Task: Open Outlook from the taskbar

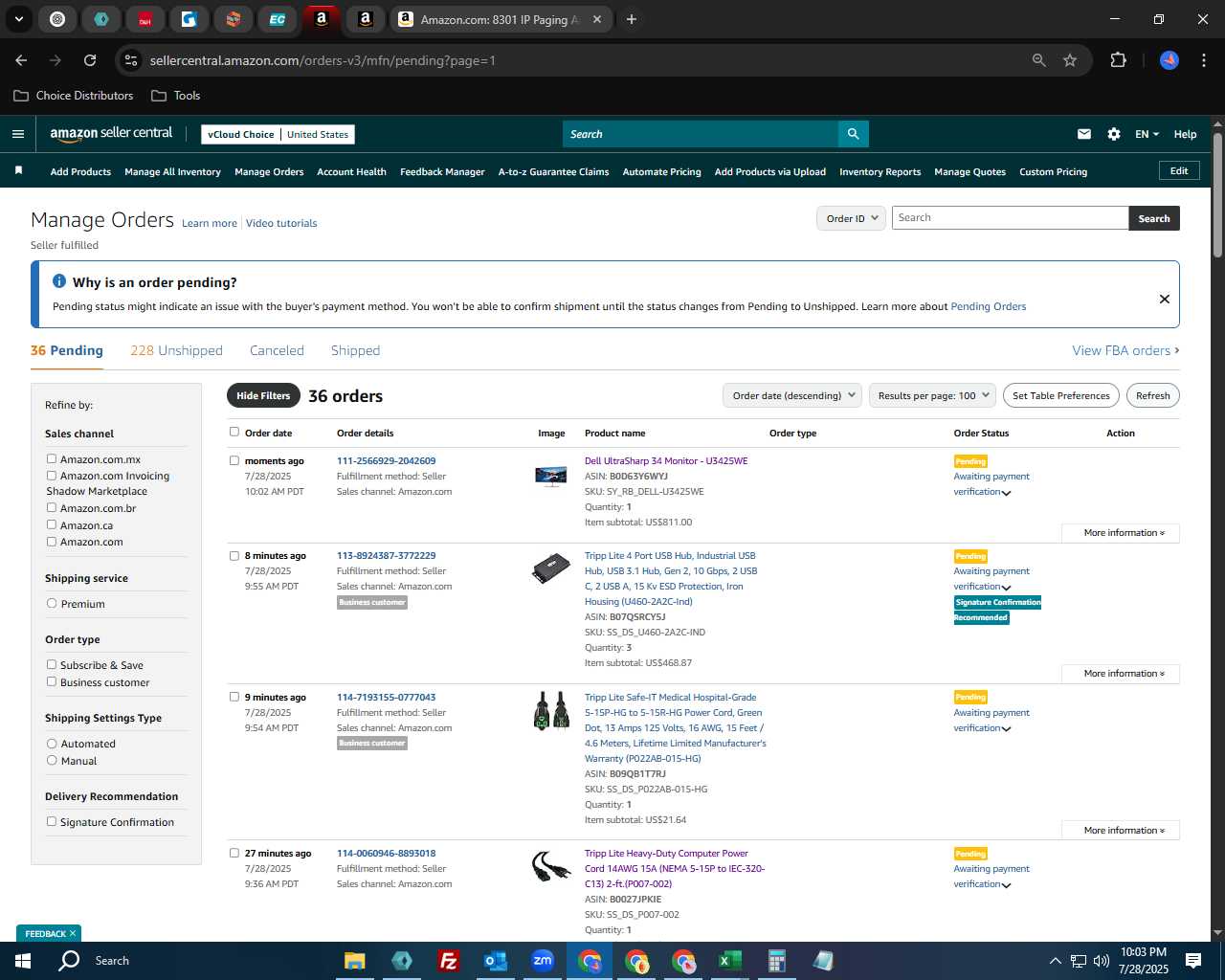Action: tap(495, 961)
